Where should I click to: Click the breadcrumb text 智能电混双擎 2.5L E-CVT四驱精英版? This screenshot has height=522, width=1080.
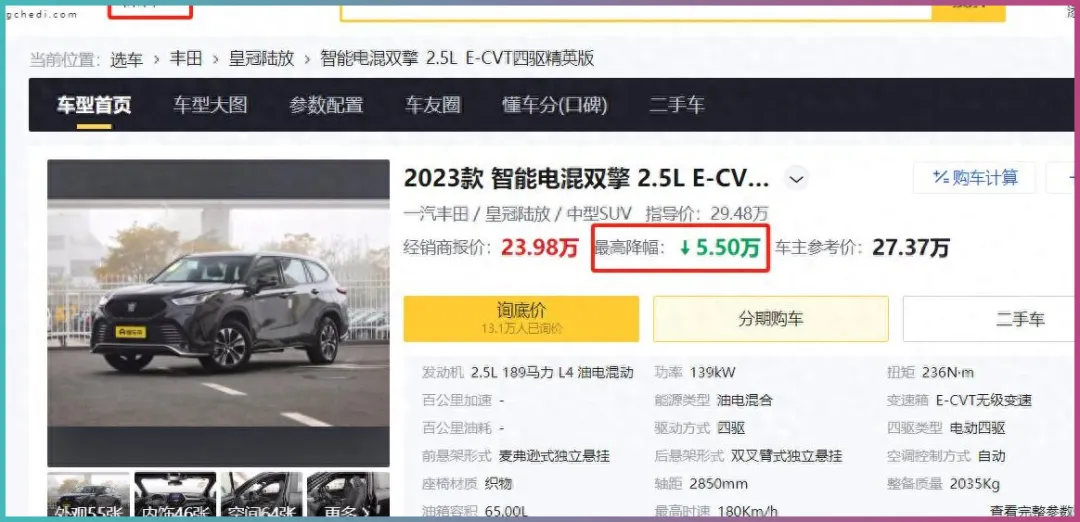coord(457,59)
